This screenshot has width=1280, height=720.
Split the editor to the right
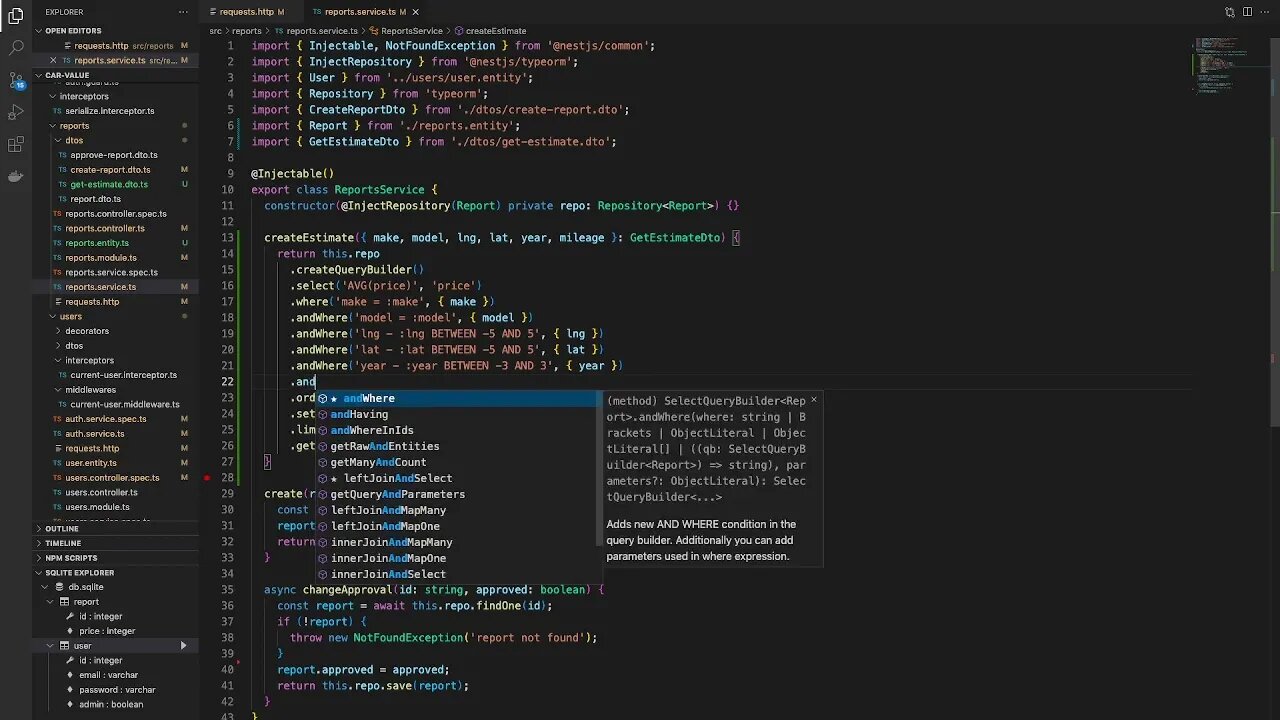pos(1248,12)
